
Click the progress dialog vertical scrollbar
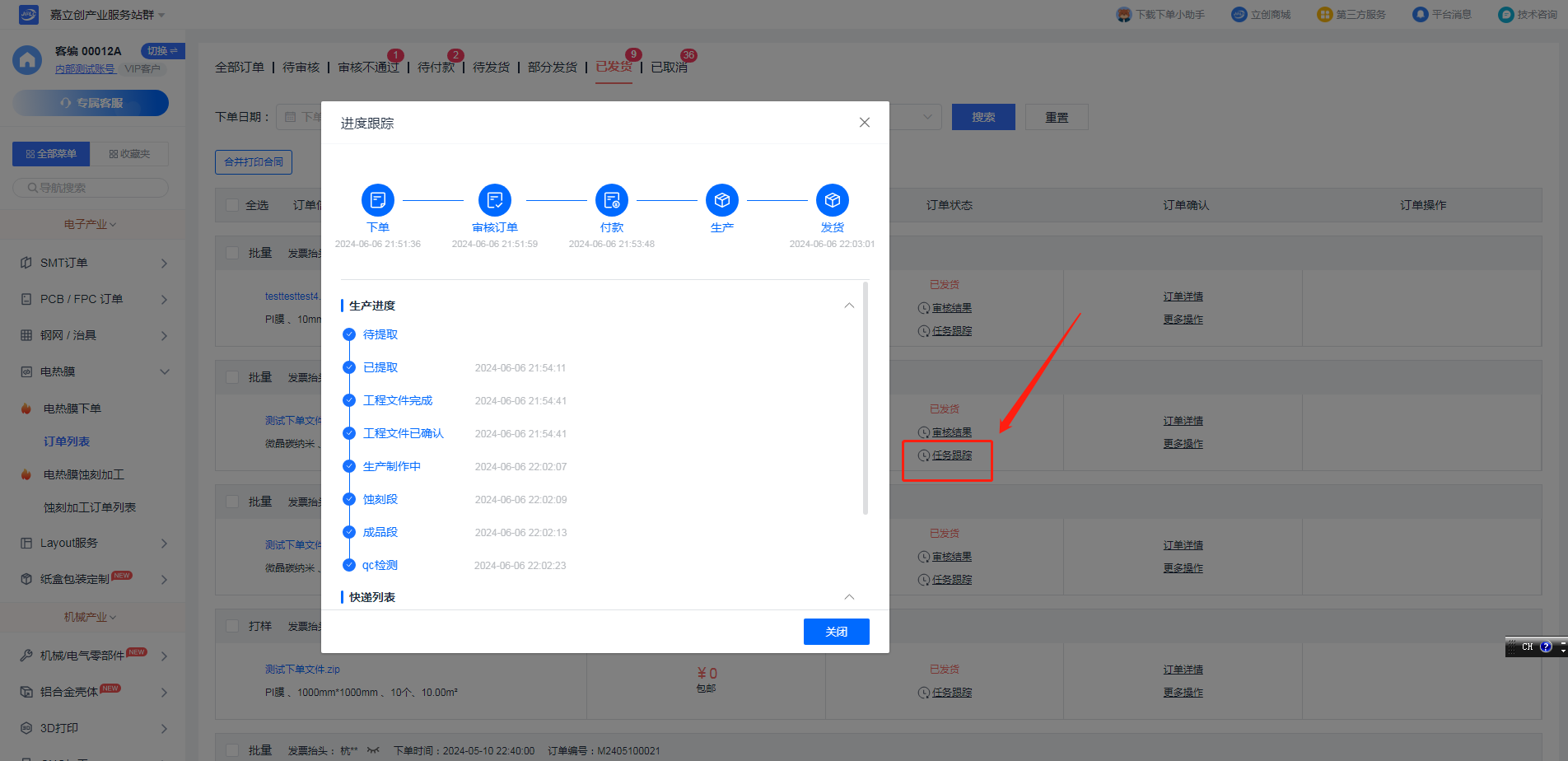tap(865, 397)
